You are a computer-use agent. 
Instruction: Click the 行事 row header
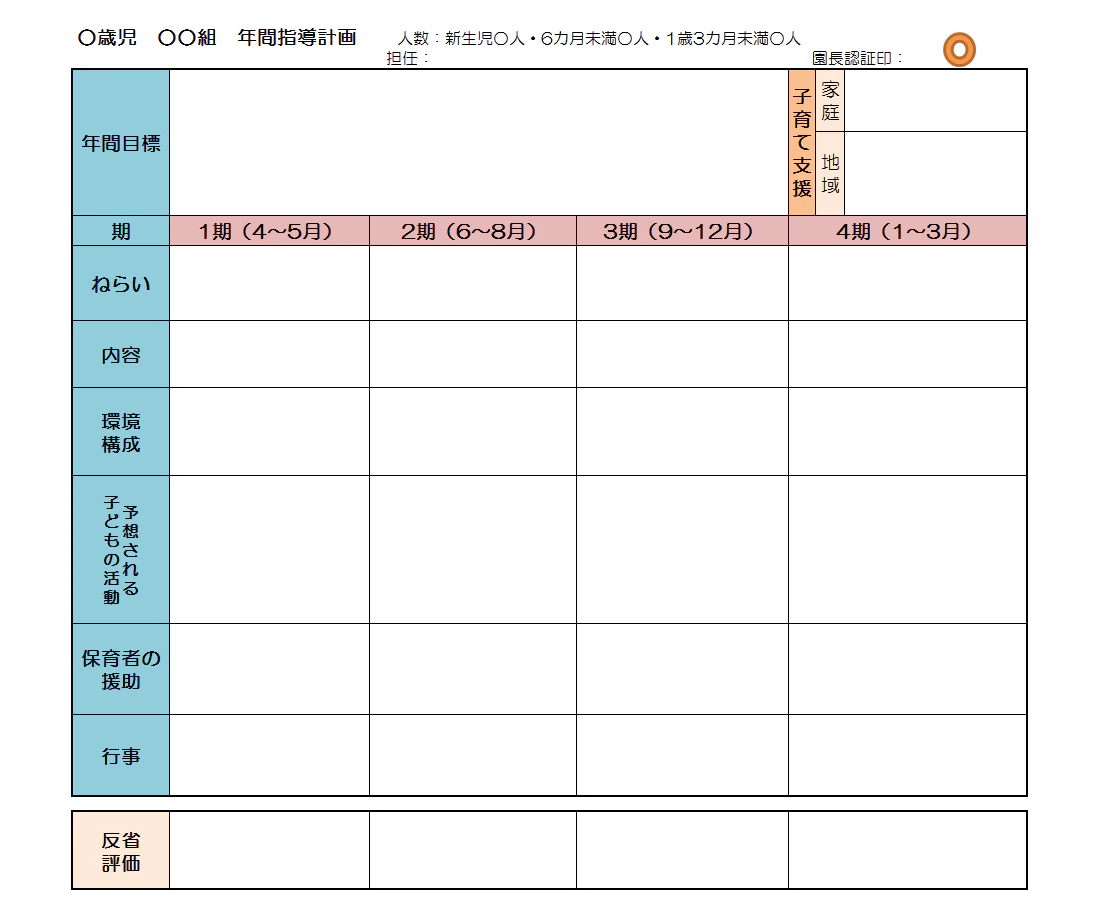tap(121, 755)
